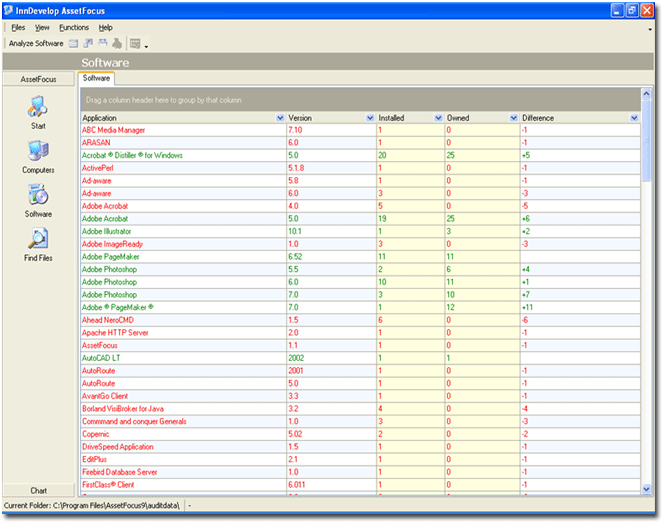Click version 6.011 cell of FirstClass Client
The height and width of the screenshot is (524, 666).
click(x=331, y=485)
